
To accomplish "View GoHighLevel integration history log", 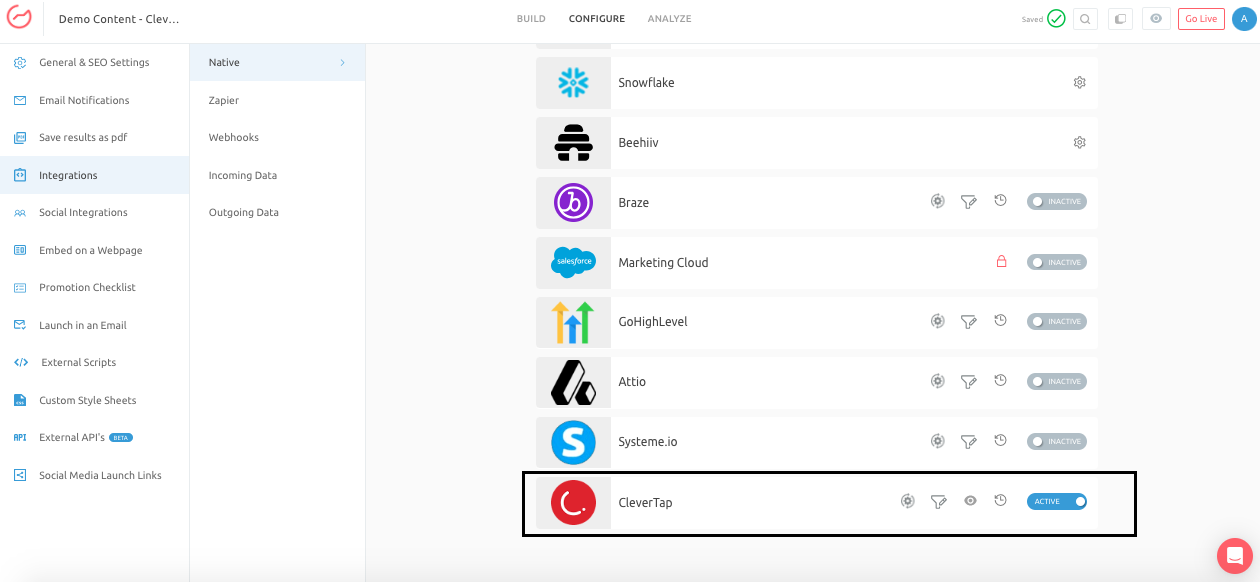I will tap(1000, 321).
